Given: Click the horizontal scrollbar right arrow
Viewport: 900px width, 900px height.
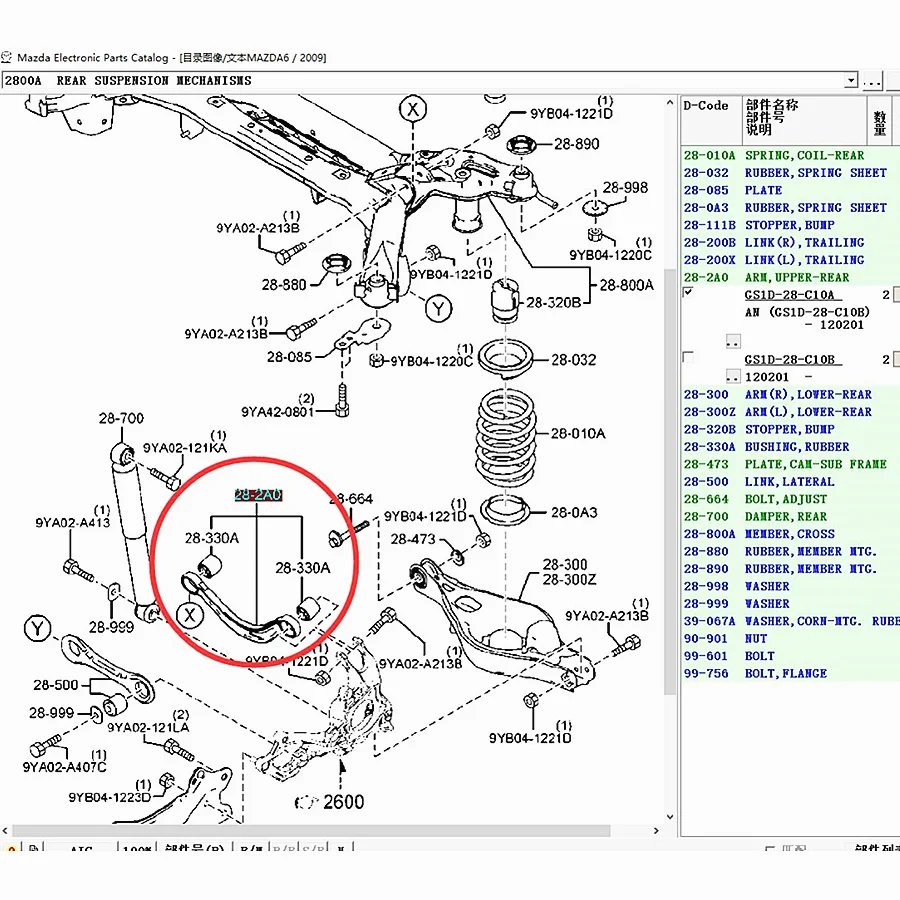Looking at the screenshot, I should (x=656, y=831).
